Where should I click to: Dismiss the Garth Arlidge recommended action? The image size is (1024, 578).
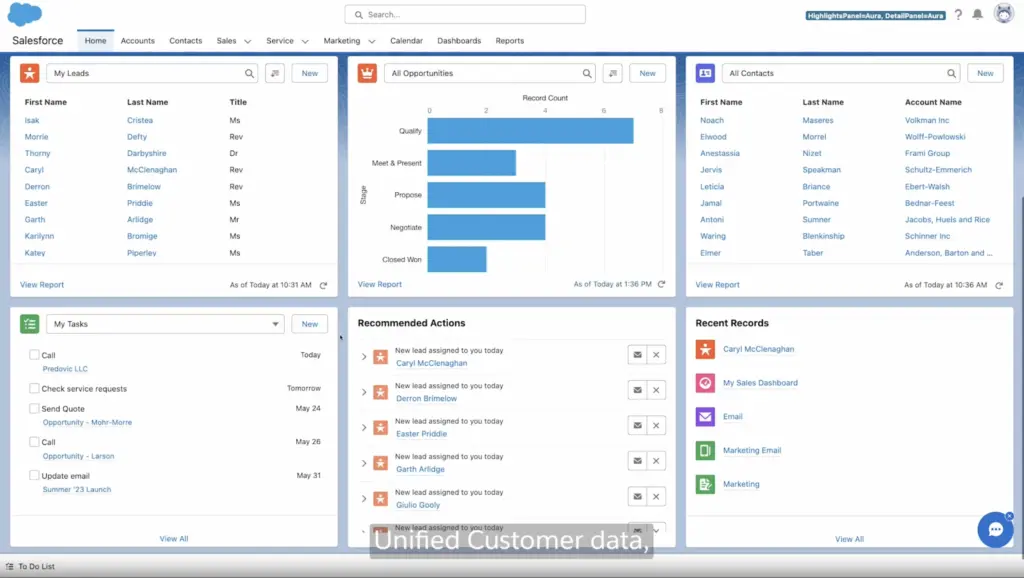point(656,460)
